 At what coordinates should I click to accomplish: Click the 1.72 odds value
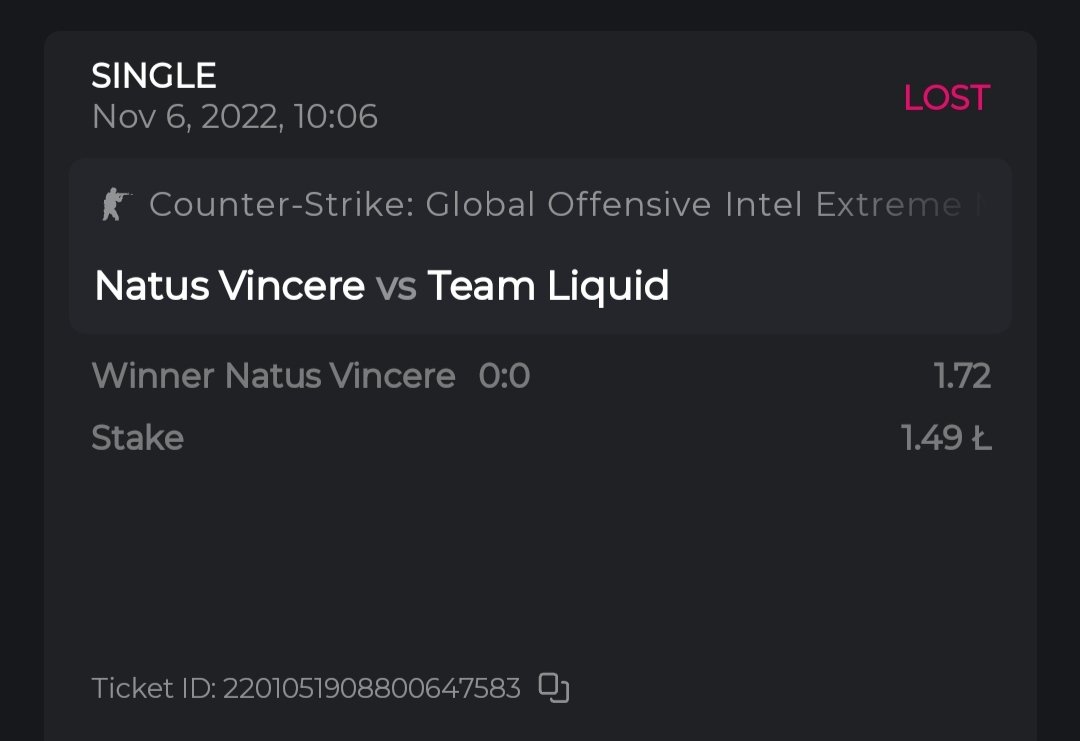(962, 377)
